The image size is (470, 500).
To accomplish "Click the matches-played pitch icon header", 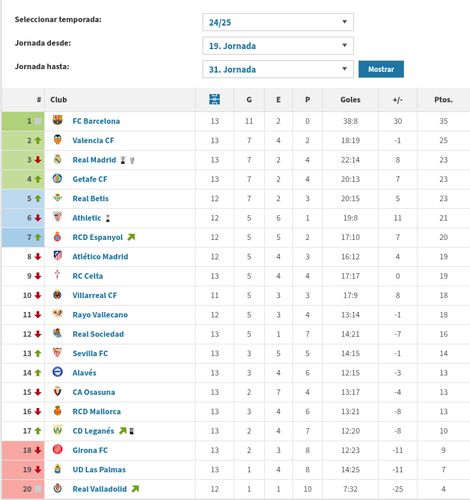I will pos(214,99).
